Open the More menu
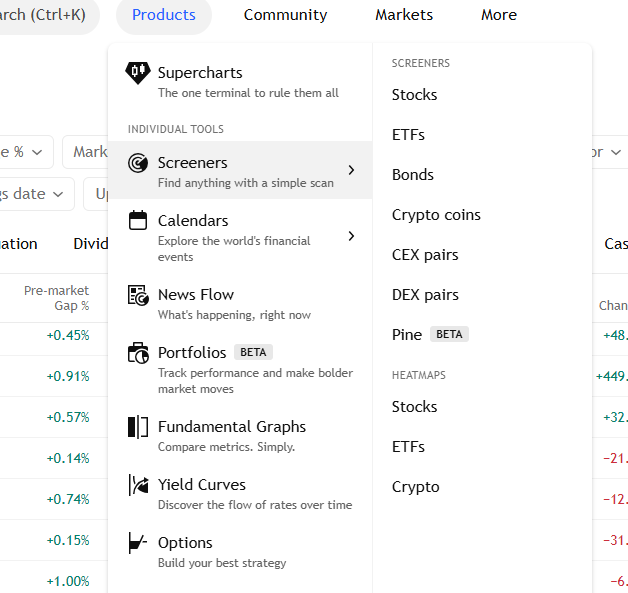The image size is (628, 593). (499, 15)
